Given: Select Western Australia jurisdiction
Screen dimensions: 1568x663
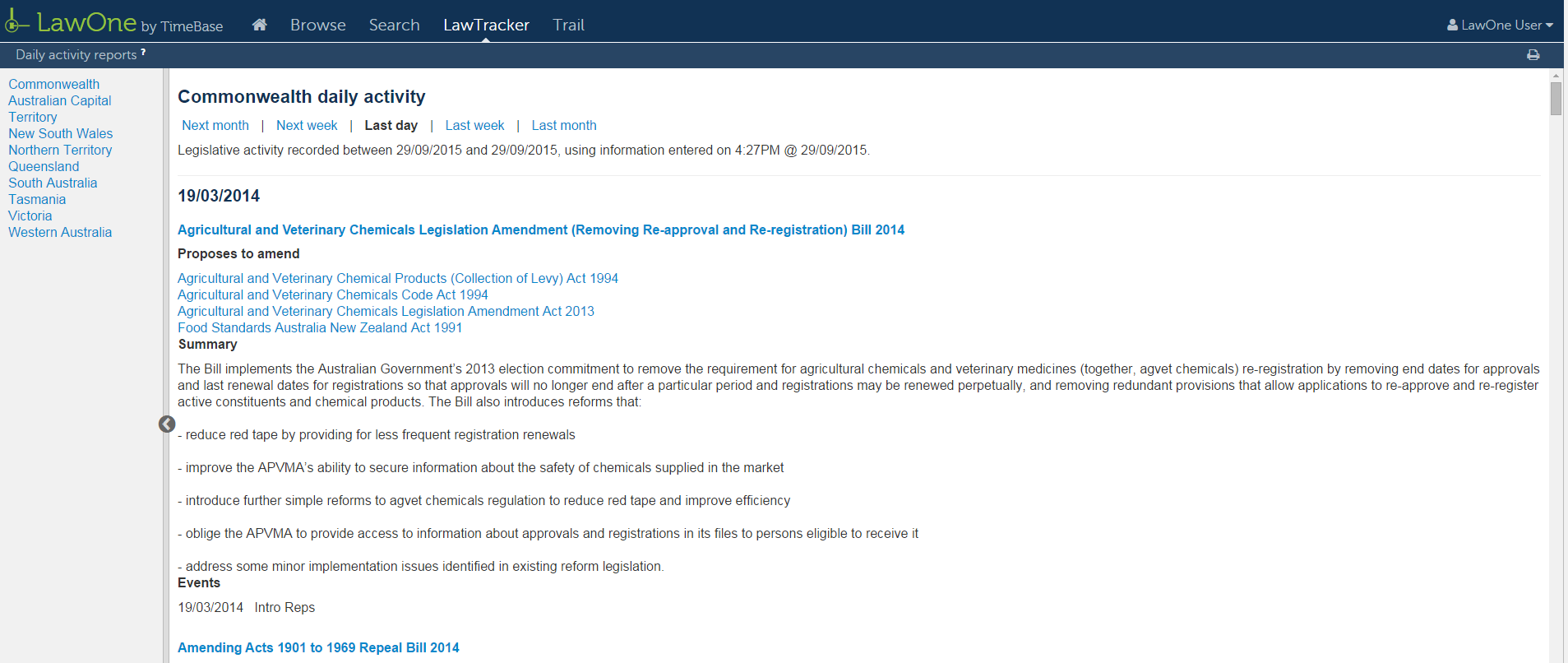Looking at the screenshot, I should point(60,232).
